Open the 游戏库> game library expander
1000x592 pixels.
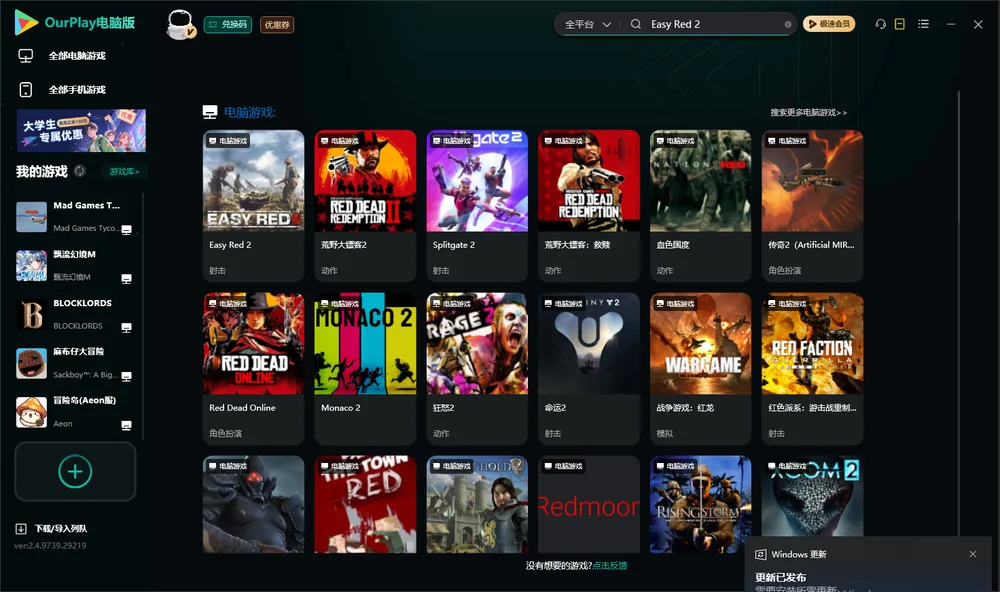124,171
